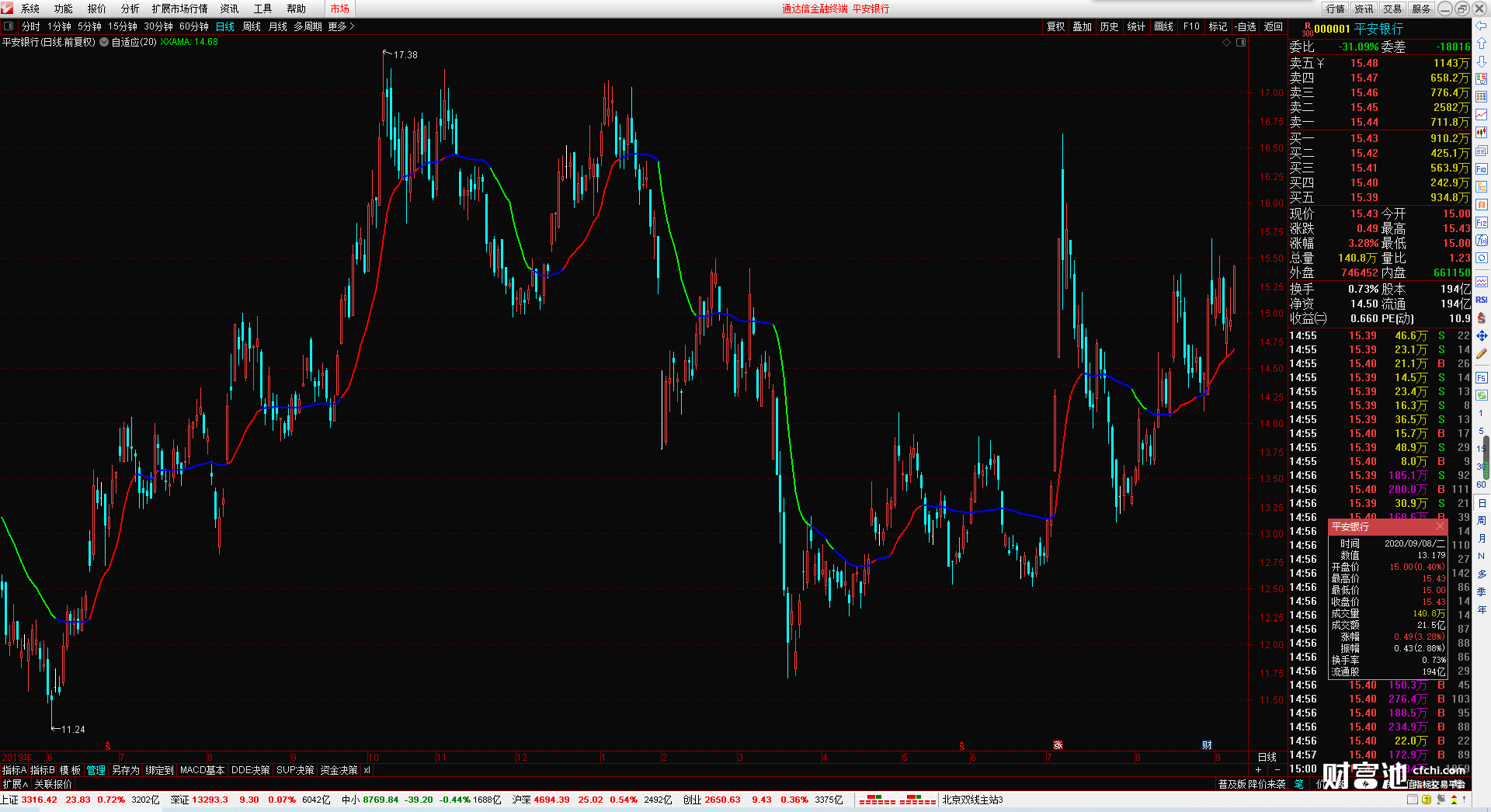Screen dimensions: 1491x812
Task: Click the wavy lines indicator sidebar icon
Action: [x=1481, y=281]
